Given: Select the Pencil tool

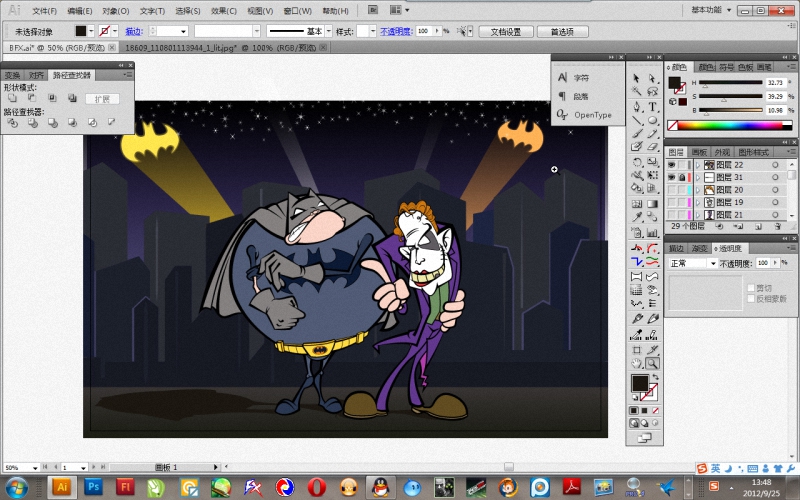Looking at the screenshot, I should point(652,134).
